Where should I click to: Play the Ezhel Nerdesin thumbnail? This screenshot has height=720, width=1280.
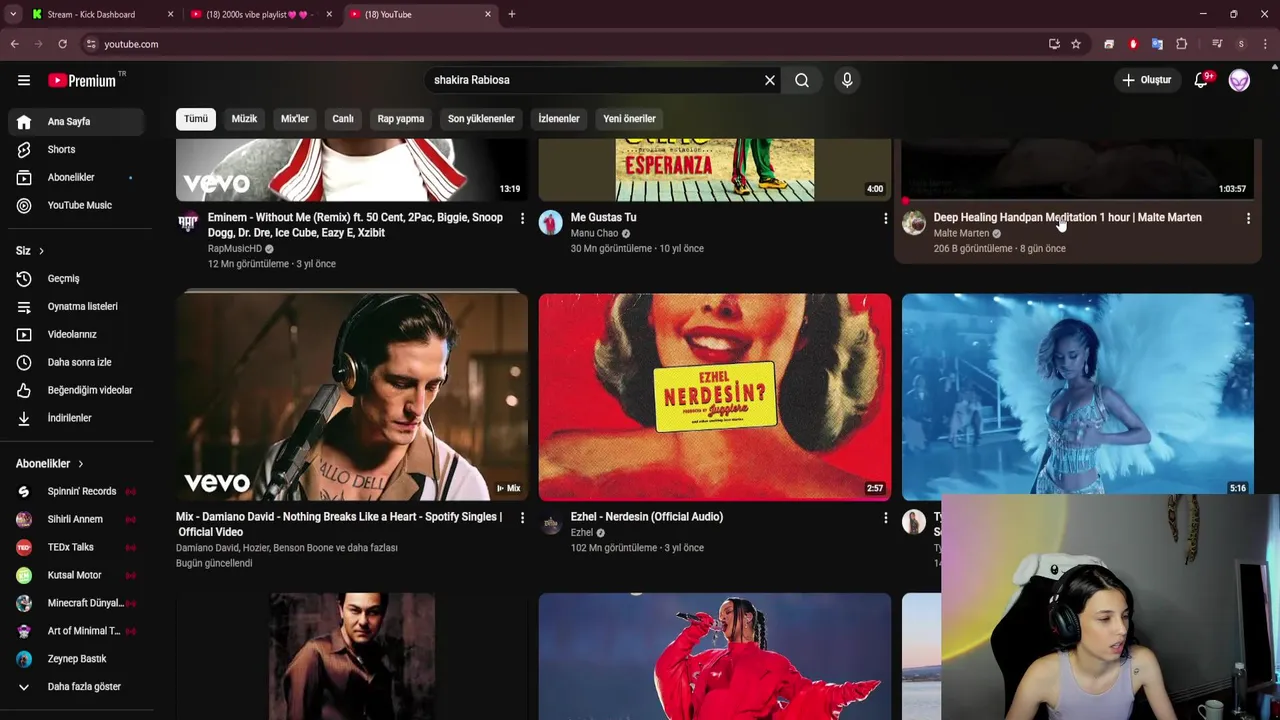click(x=715, y=397)
